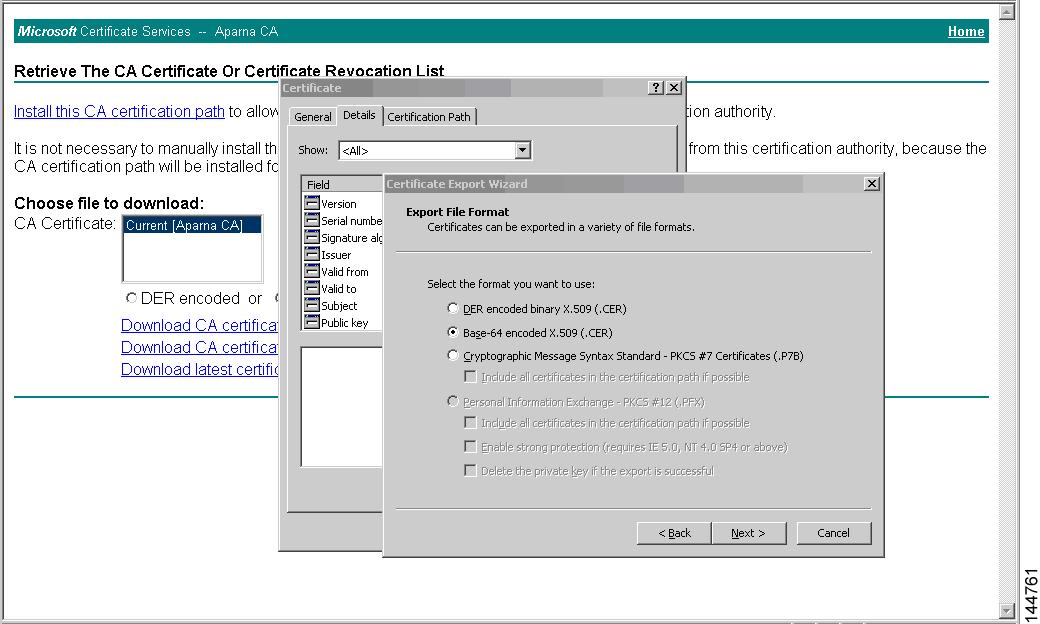Enable include all certificates for PKCS #7
Viewport: 1040px width, 624px height.
[x=470, y=376]
